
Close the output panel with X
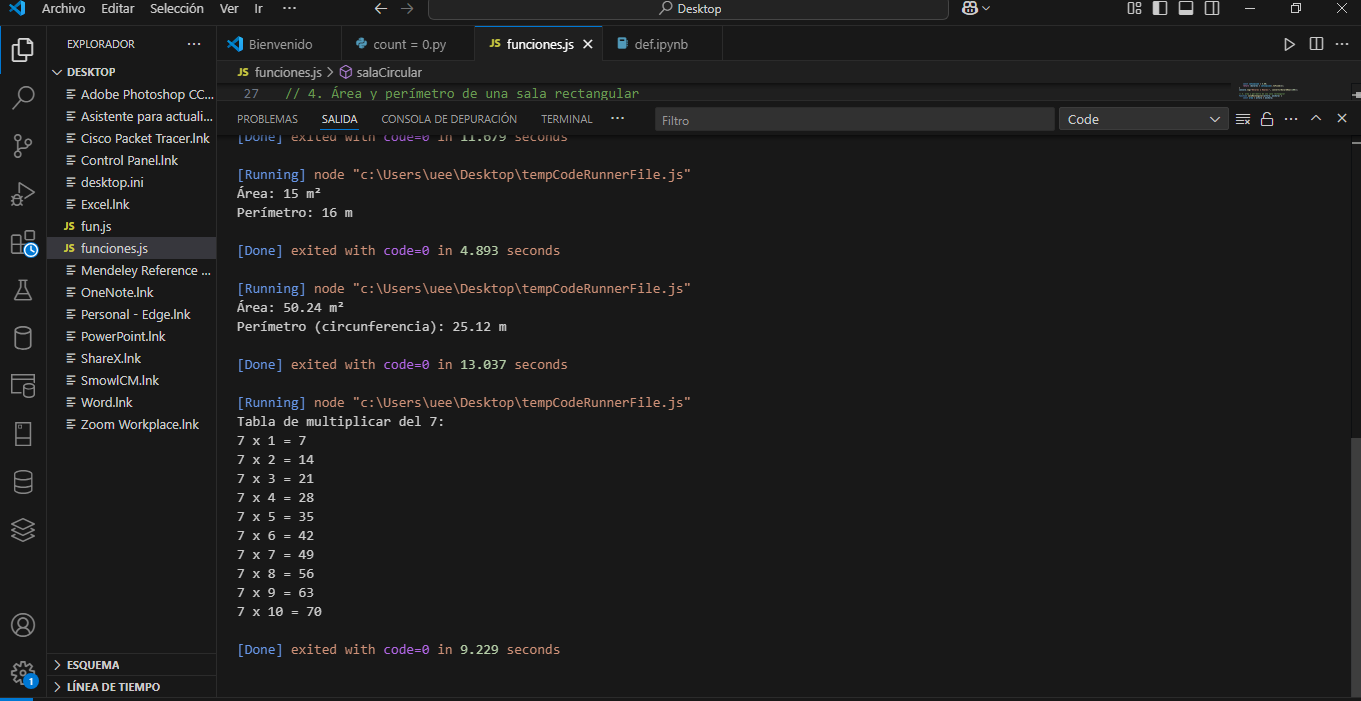tap(1340, 119)
